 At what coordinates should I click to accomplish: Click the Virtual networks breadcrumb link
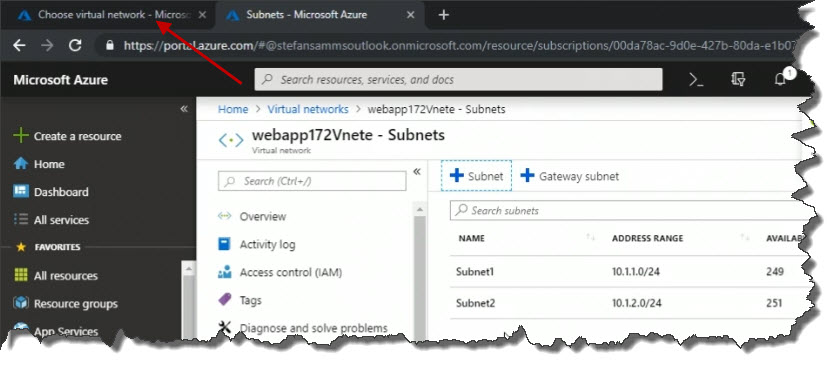[x=308, y=110]
